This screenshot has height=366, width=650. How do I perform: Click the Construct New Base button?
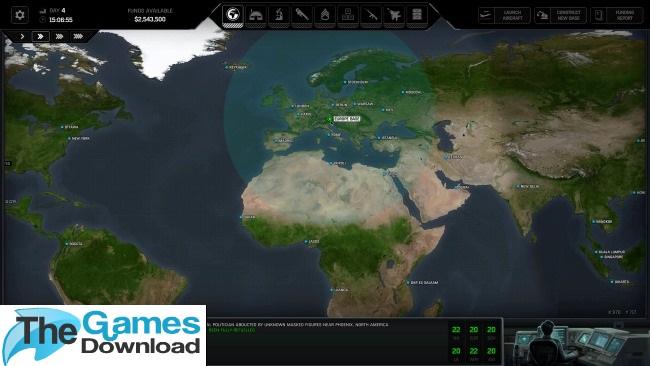(560, 15)
